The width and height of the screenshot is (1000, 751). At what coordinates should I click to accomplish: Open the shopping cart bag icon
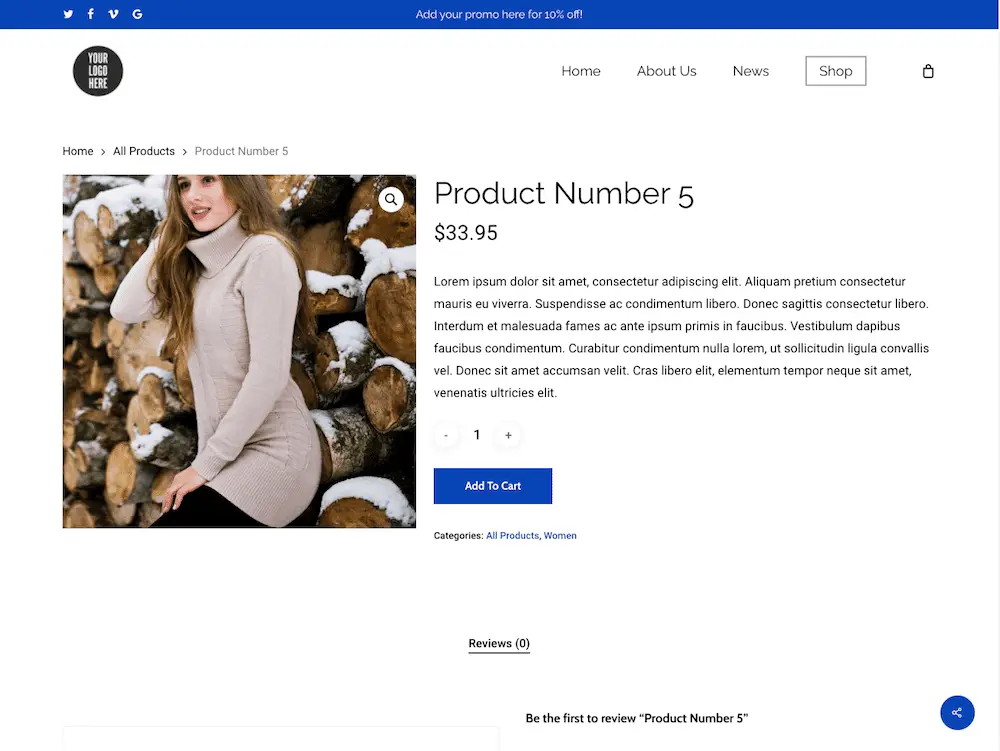click(928, 71)
